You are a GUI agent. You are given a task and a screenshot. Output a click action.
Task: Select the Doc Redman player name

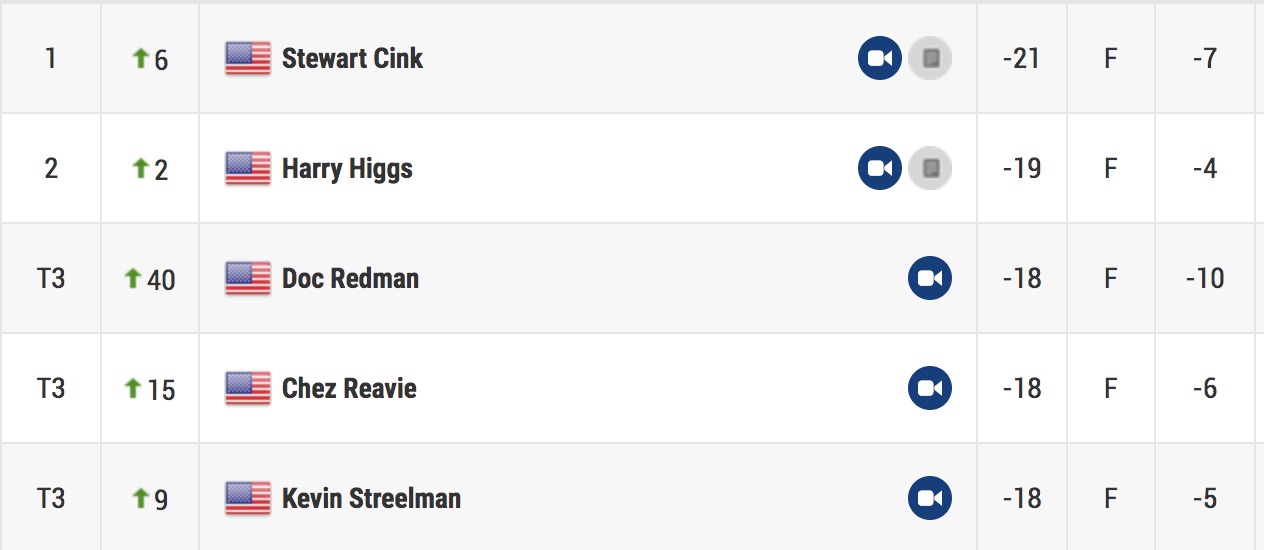[350, 278]
